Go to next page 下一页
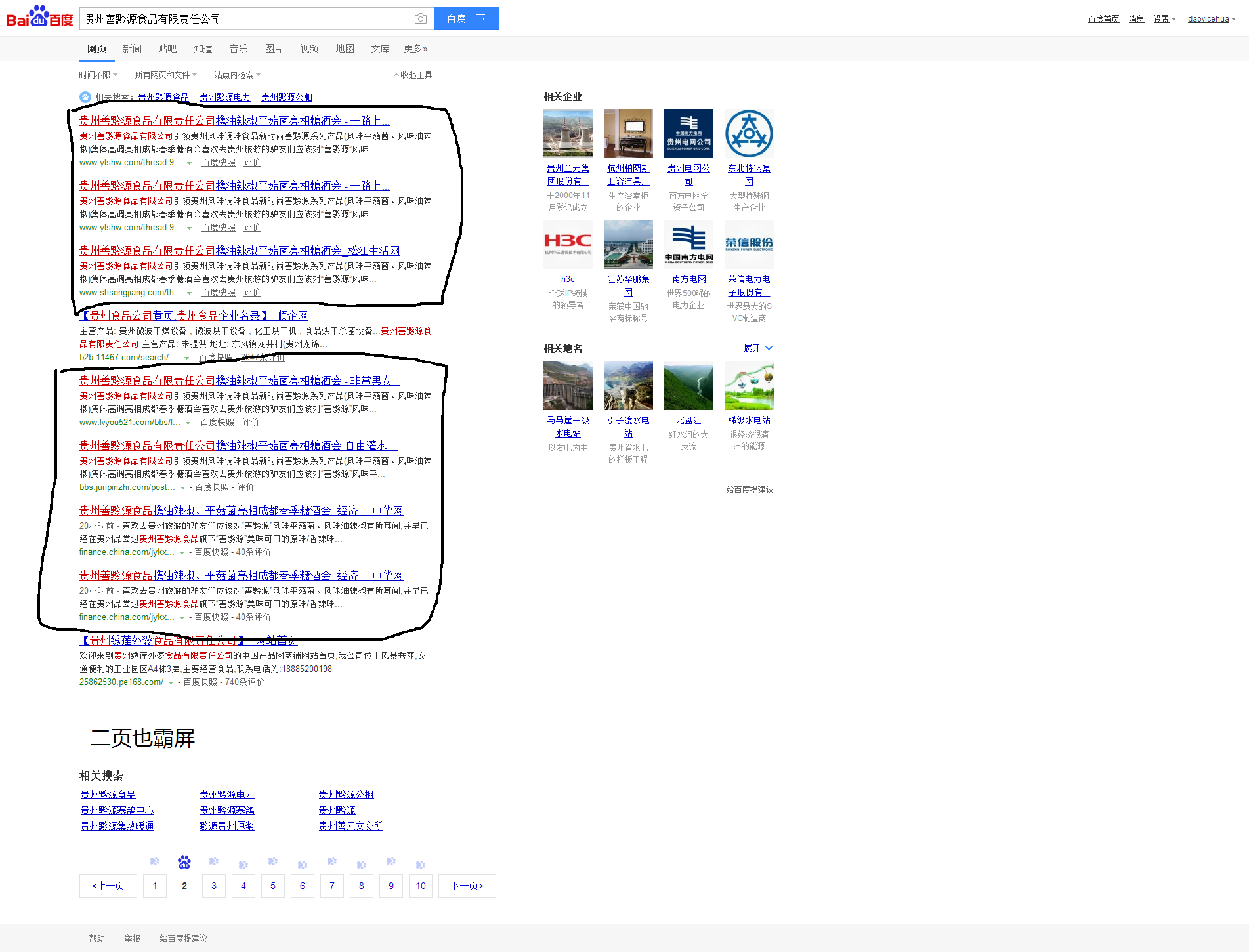1249x952 pixels. [x=467, y=886]
